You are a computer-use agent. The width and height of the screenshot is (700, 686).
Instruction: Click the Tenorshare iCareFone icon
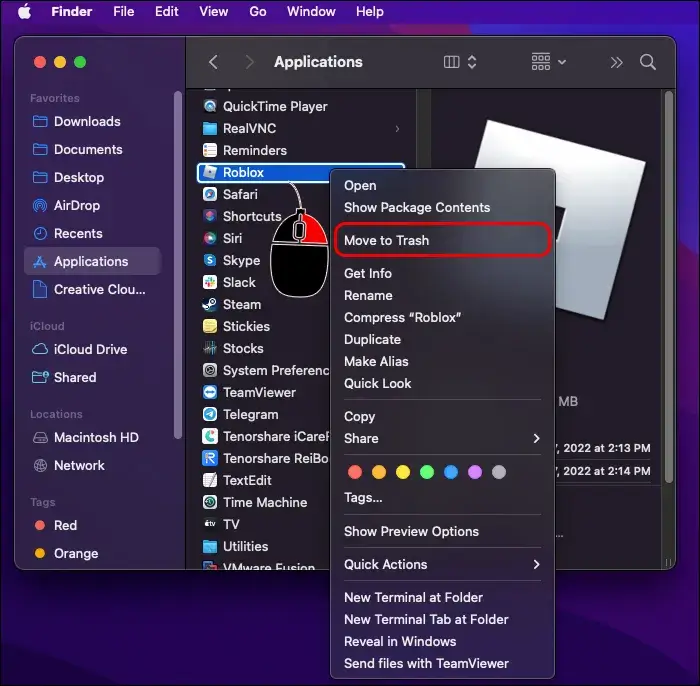click(210, 436)
